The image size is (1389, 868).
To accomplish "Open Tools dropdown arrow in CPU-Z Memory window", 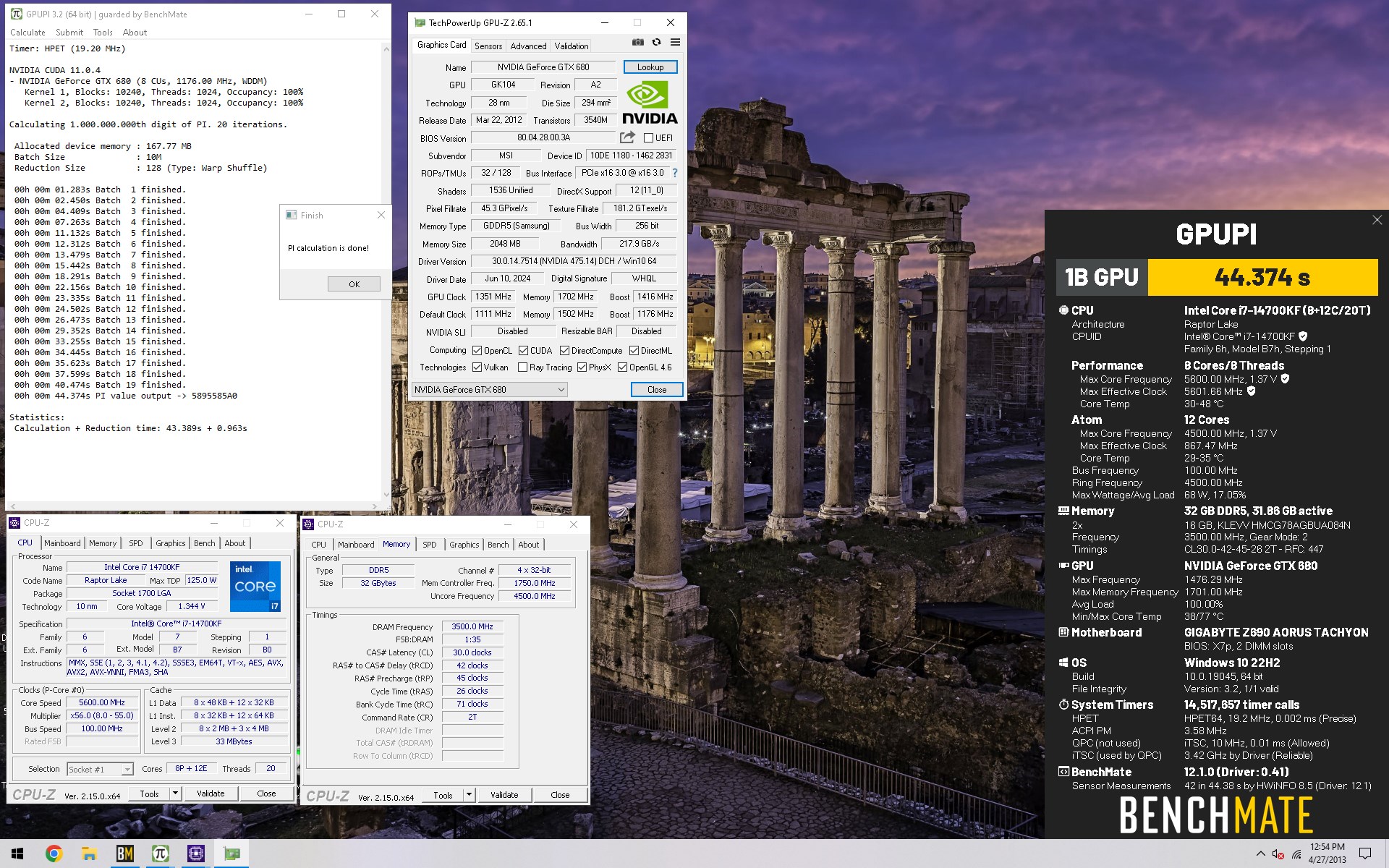I will (469, 795).
